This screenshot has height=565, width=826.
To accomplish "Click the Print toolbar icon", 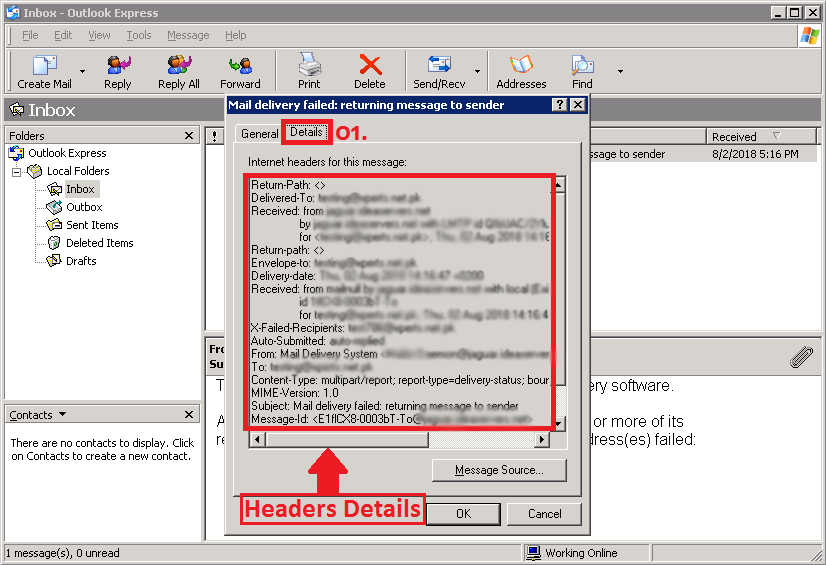I will pyautogui.click(x=309, y=65).
